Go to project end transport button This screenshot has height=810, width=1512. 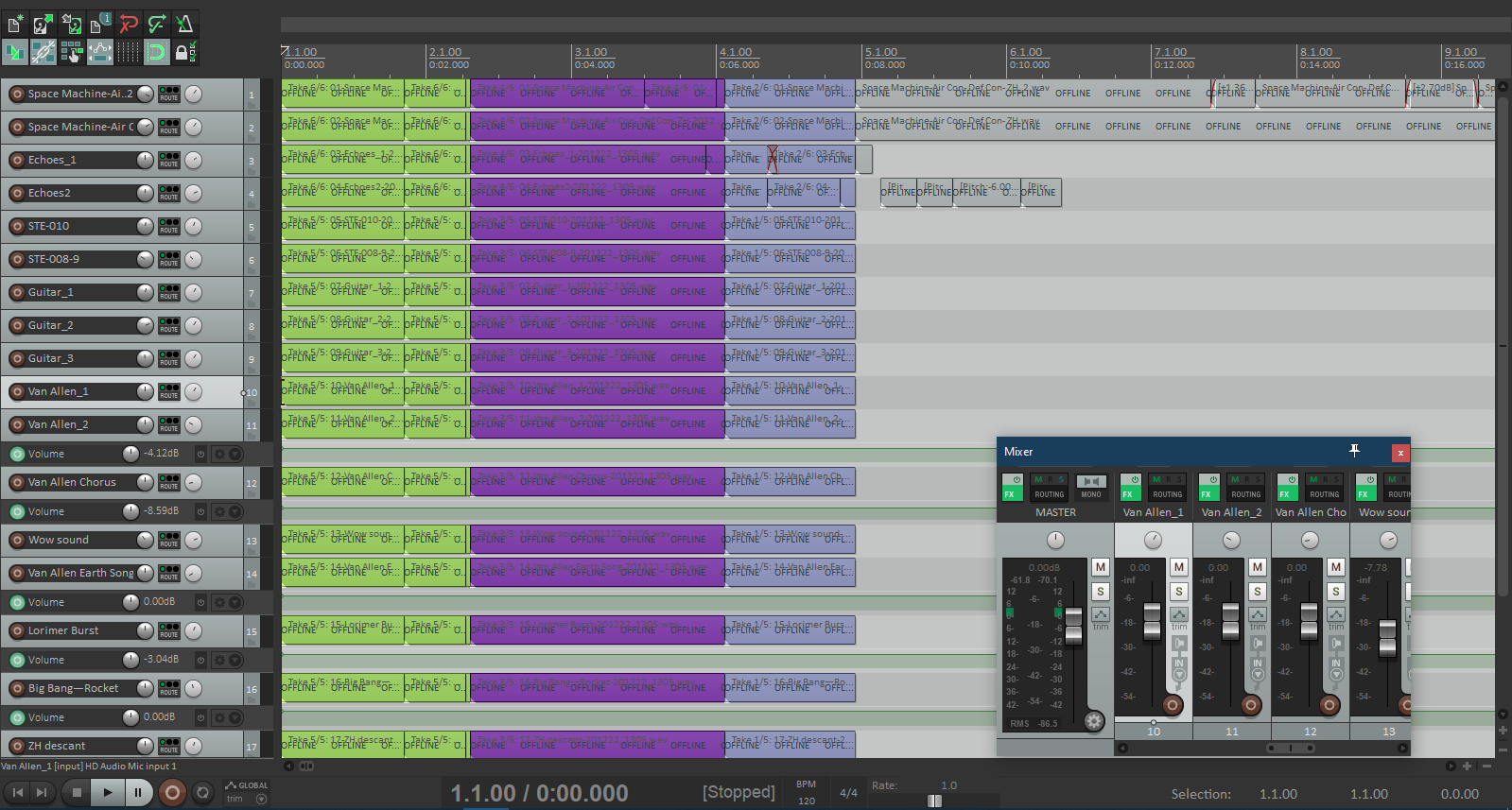click(x=42, y=792)
